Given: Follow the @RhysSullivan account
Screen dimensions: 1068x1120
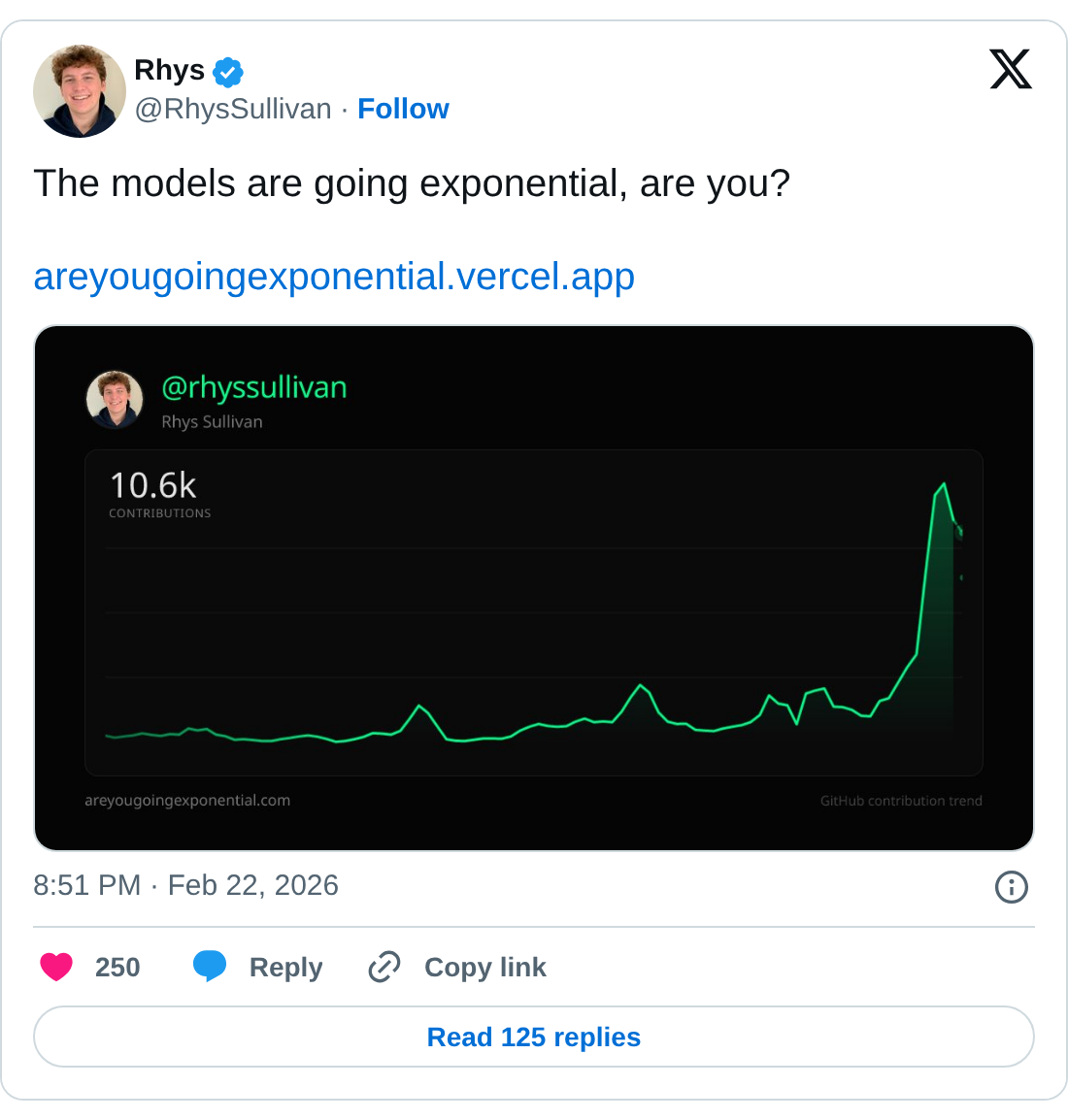Looking at the screenshot, I should [403, 109].
